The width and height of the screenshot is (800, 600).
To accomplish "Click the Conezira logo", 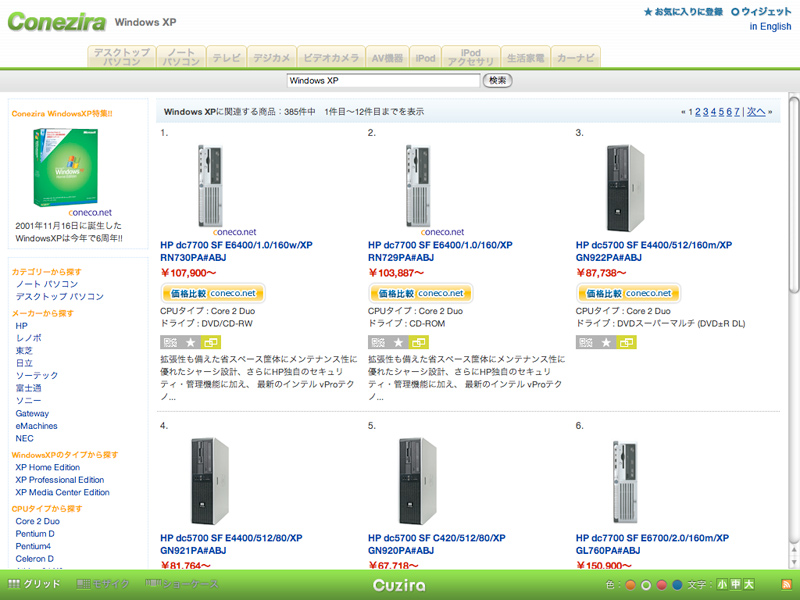I will tap(57, 21).
